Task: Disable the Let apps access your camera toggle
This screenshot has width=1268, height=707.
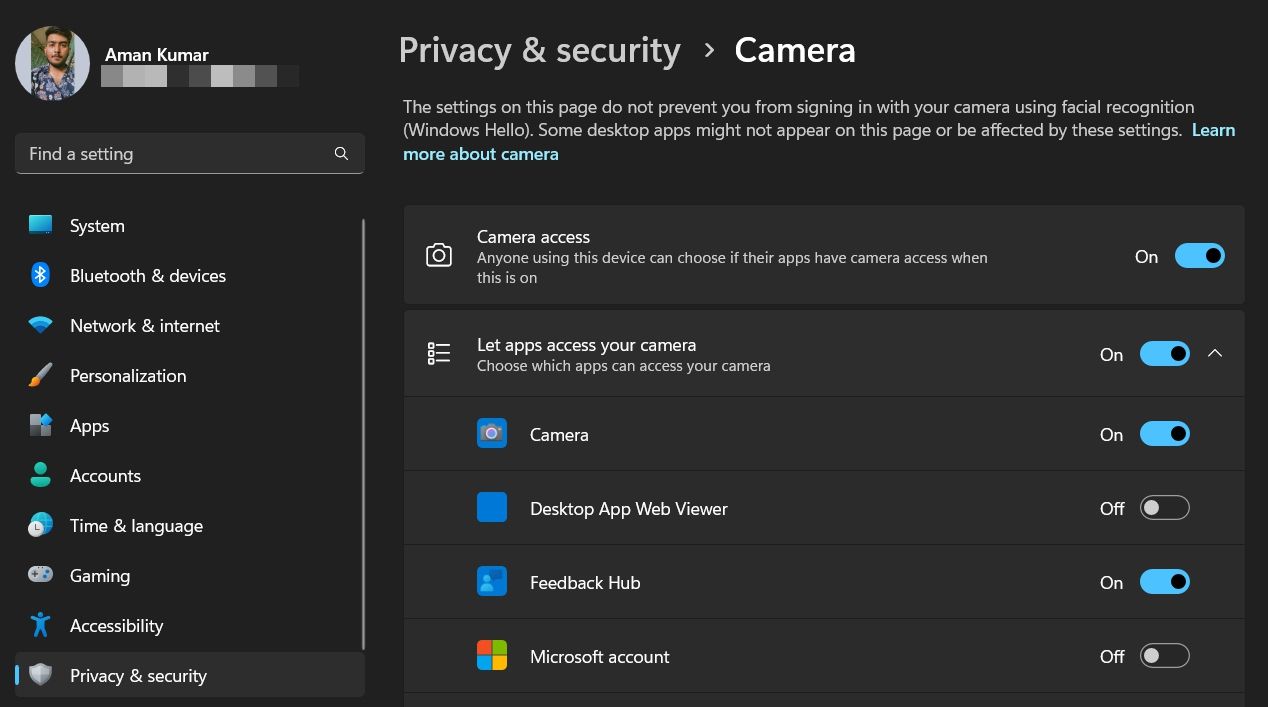Action: 1165,354
